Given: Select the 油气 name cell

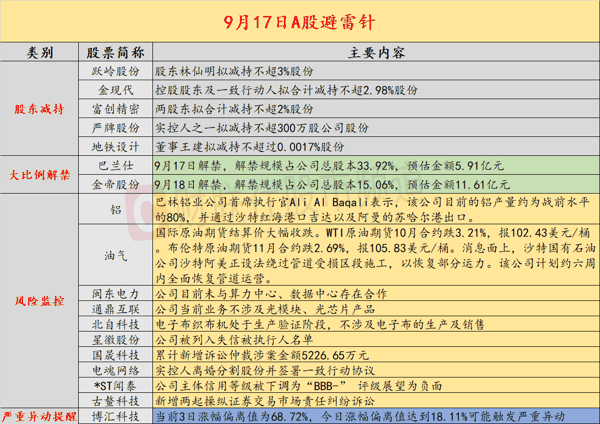Looking at the screenshot, I should (x=115, y=255).
